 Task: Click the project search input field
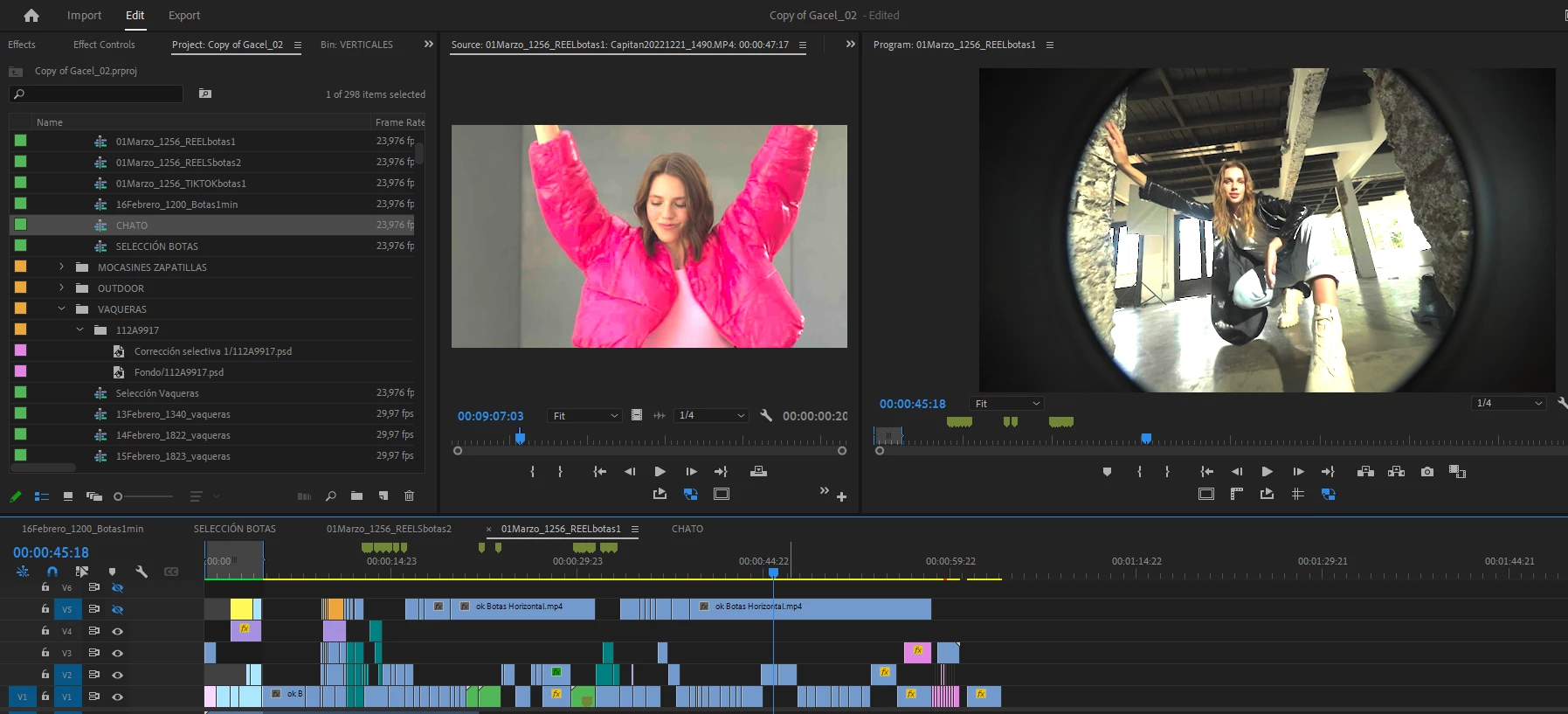point(96,94)
